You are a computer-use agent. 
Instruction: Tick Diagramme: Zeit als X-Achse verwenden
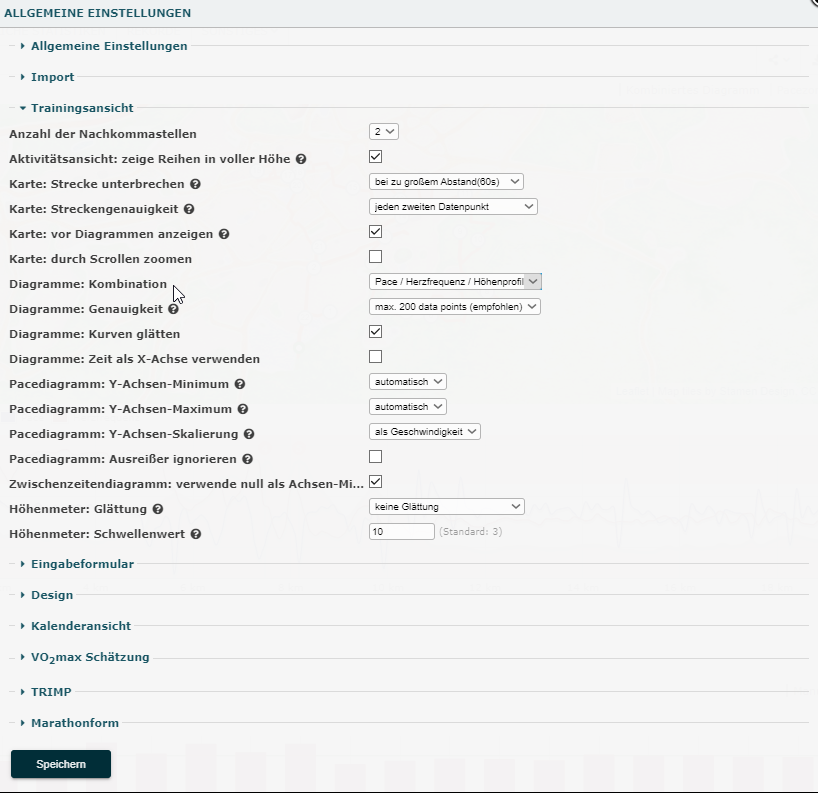[x=376, y=357]
